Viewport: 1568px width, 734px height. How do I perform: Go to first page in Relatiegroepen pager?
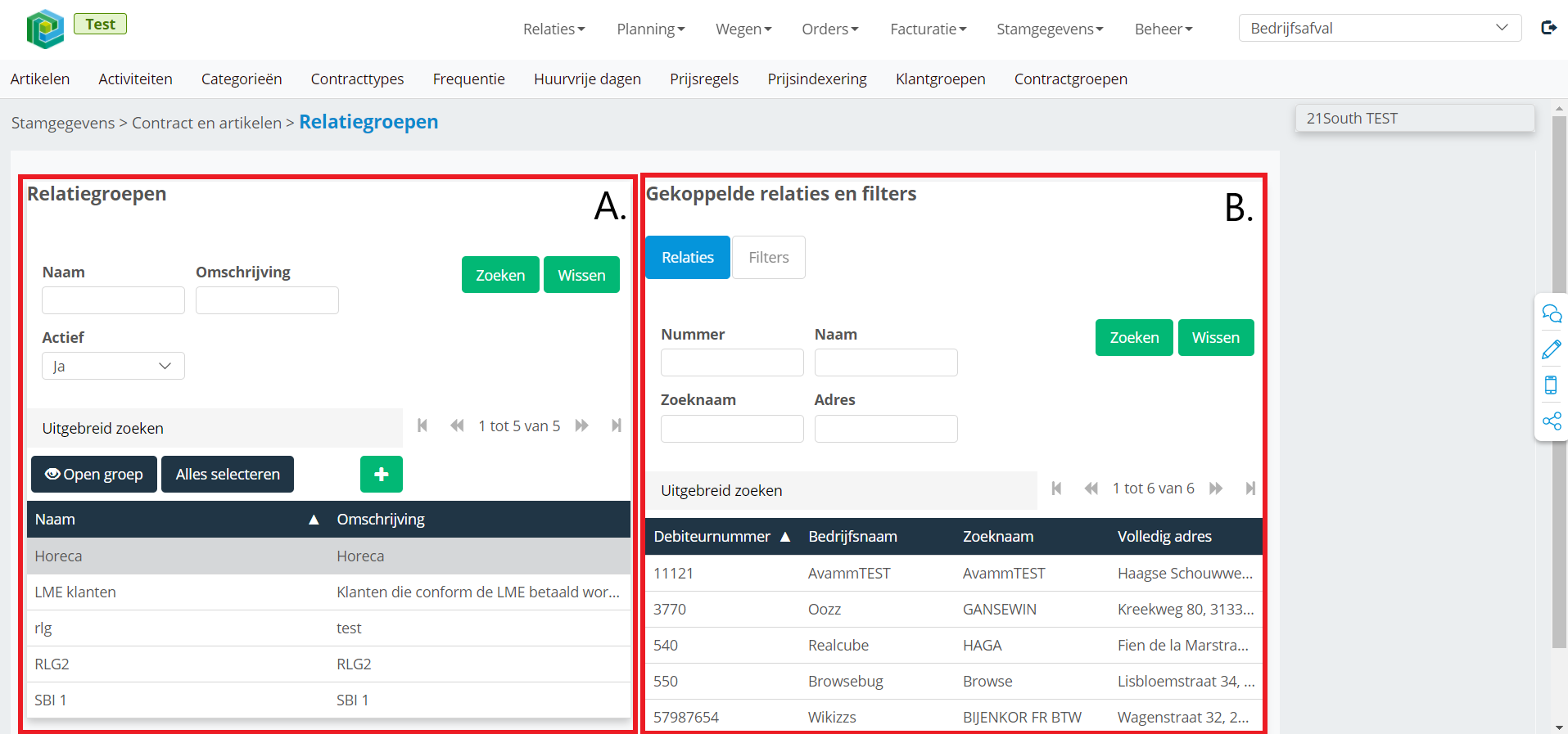coord(423,426)
